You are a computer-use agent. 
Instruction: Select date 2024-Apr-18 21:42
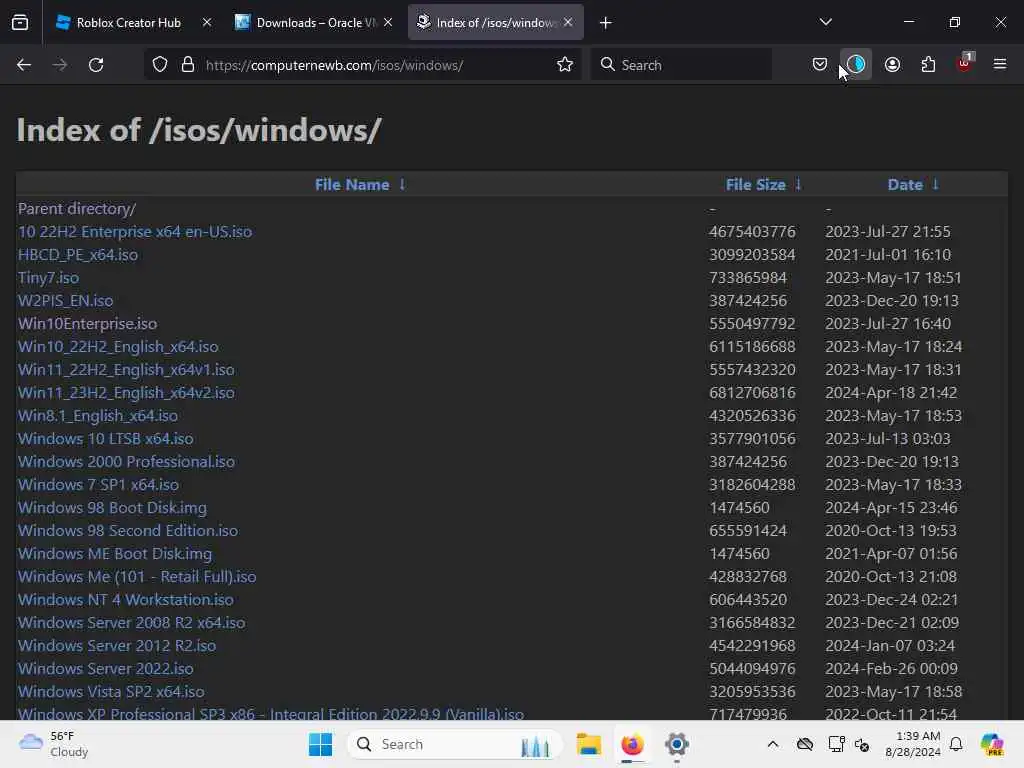[x=891, y=392]
